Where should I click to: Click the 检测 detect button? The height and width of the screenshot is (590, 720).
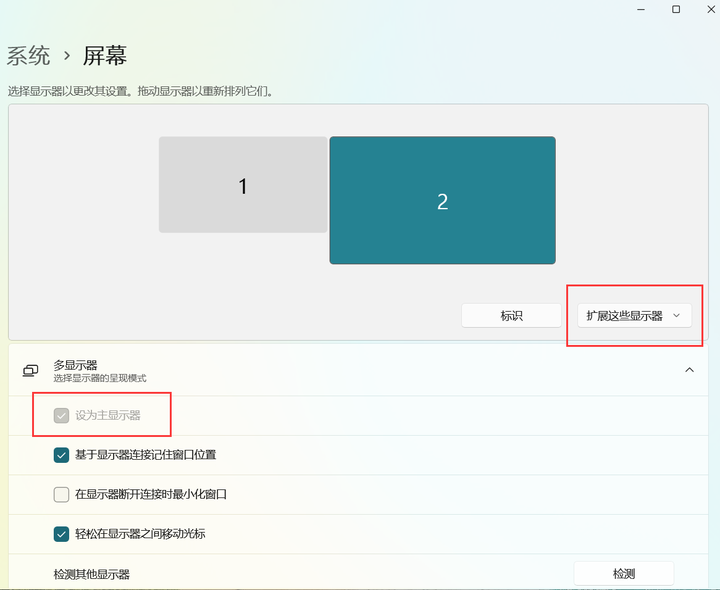click(624, 573)
